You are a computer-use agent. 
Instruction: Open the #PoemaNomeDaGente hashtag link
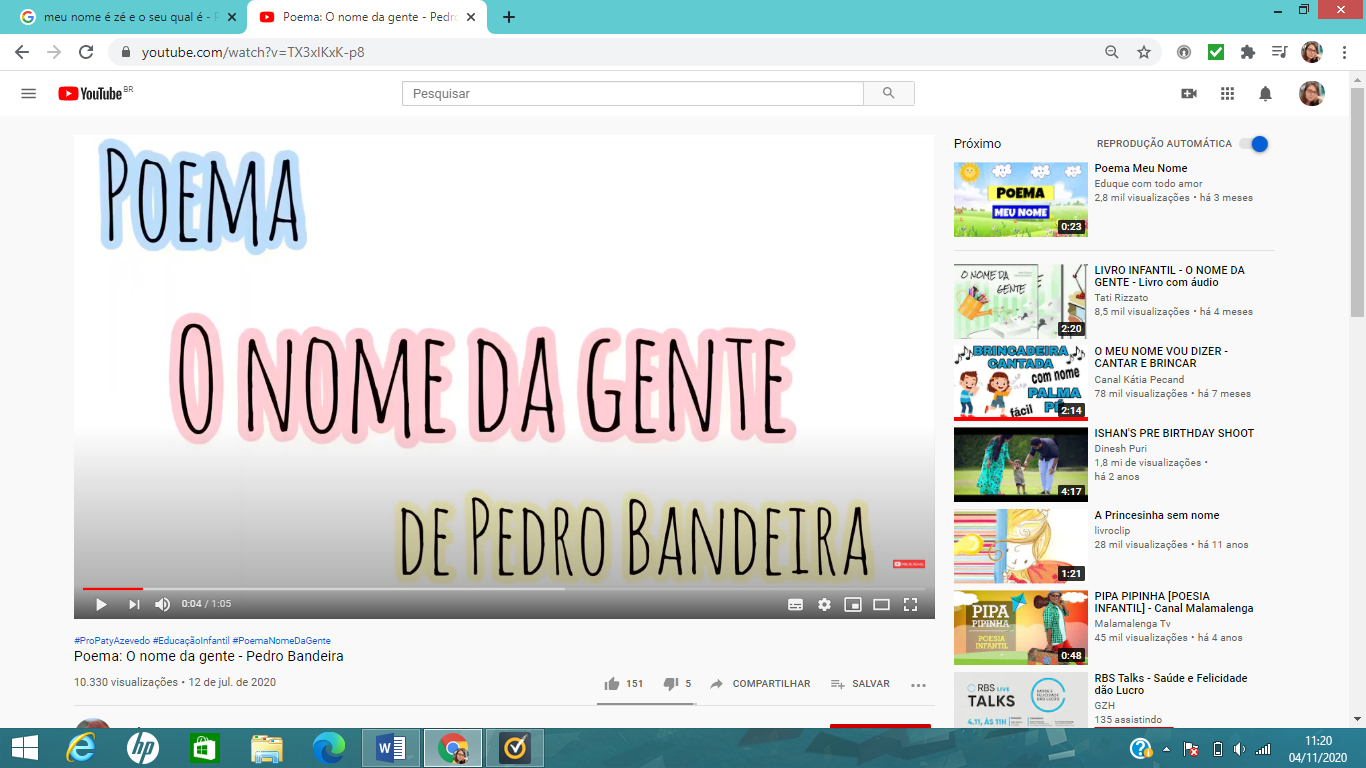(x=282, y=640)
